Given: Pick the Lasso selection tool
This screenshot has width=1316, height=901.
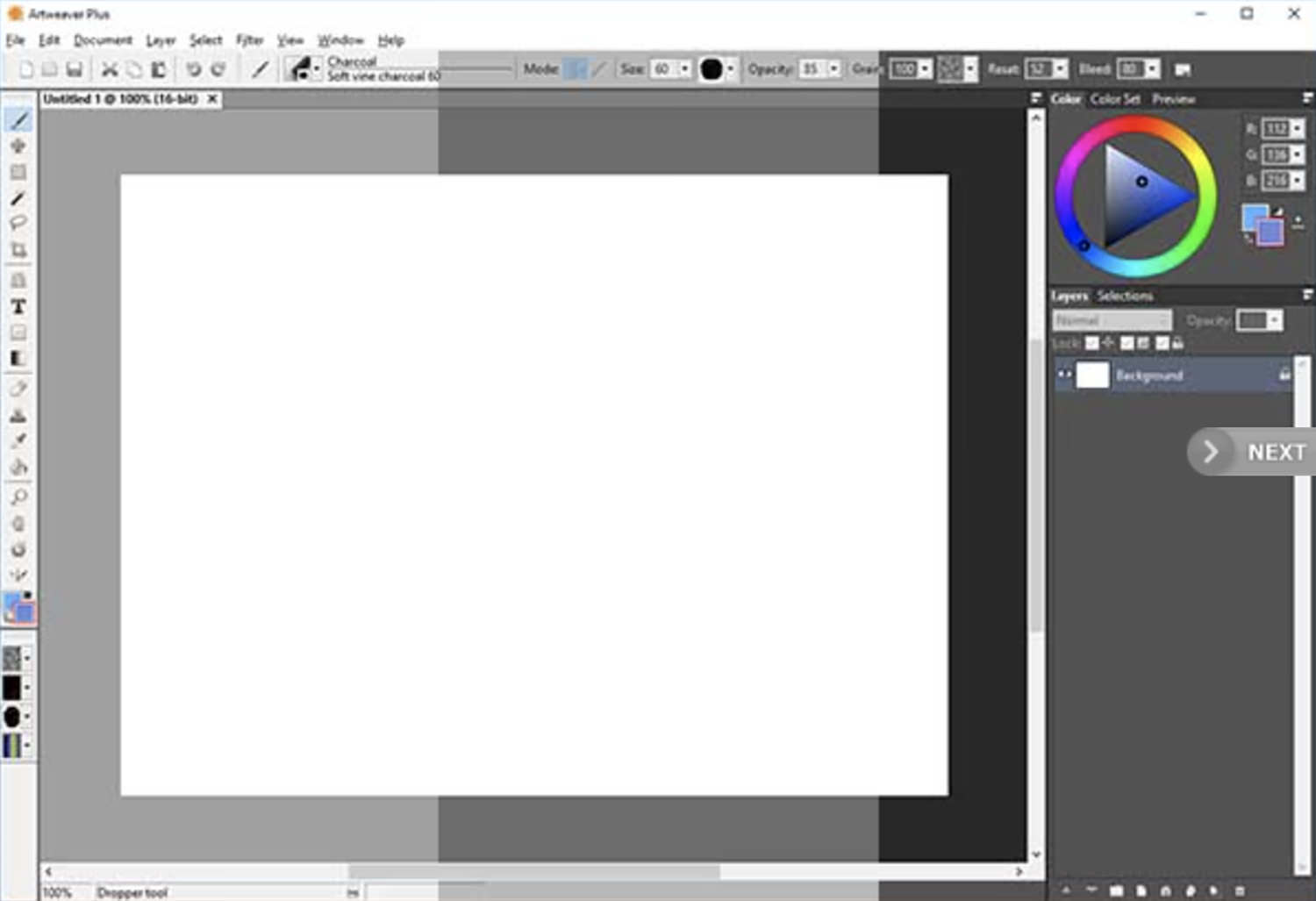Looking at the screenshot, I should (18, 224).
